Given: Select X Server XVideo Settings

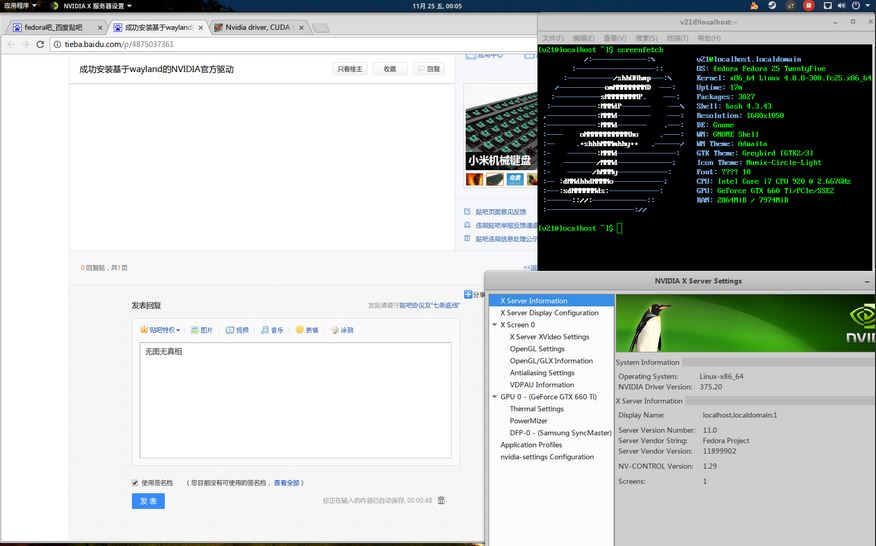Looking at the screenshot, I should pyautogui.click(x=549, y=337).
